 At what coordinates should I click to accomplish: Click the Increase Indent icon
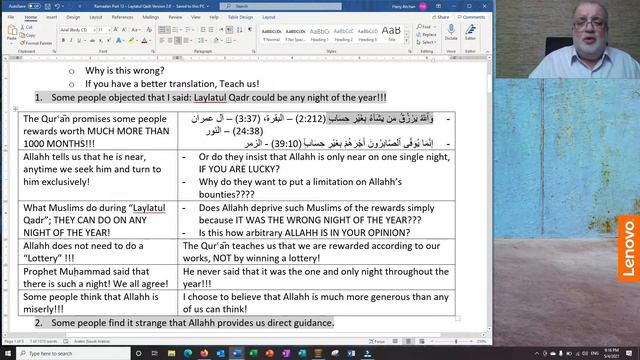click(211, 30)
